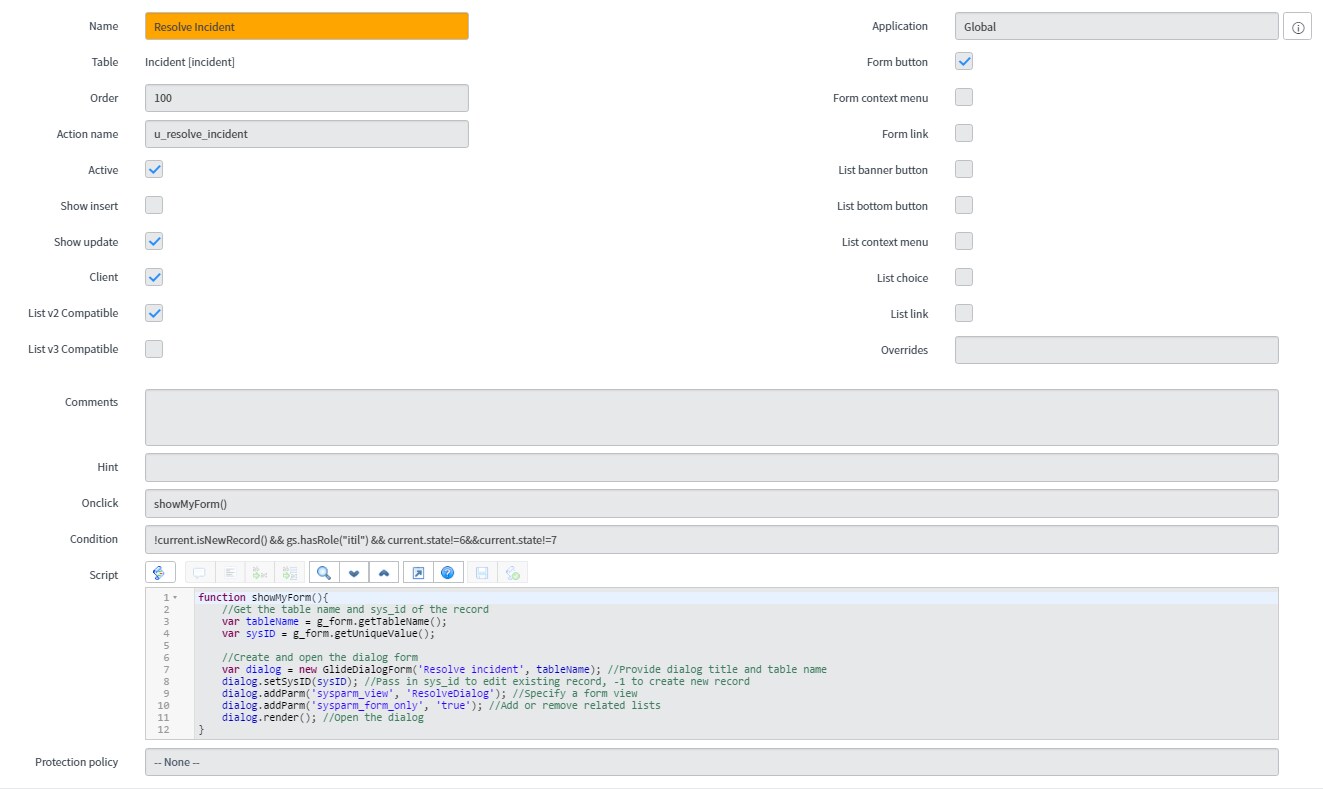Click the Application field showing Global
Viewport: 1323px width, 789px height.
(1117, 26)
